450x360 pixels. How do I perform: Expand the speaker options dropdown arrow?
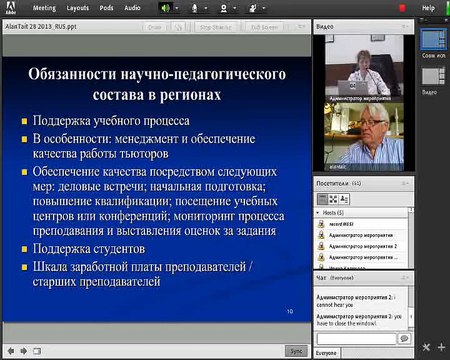tap(177, 8)
